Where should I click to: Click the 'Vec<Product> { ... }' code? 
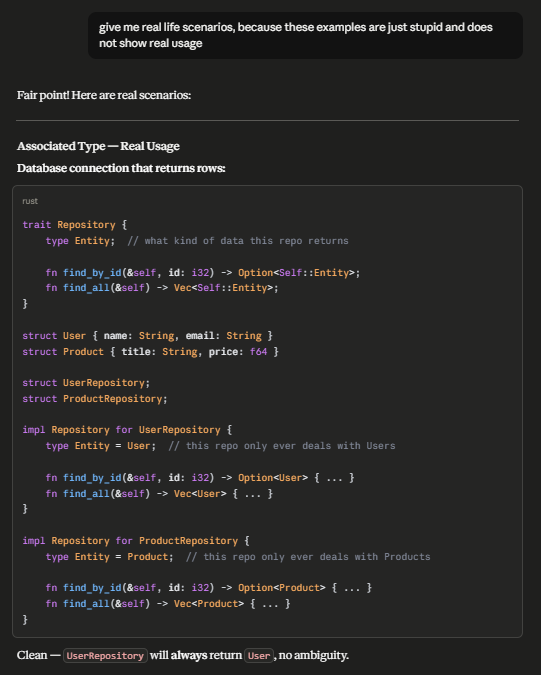232,604
